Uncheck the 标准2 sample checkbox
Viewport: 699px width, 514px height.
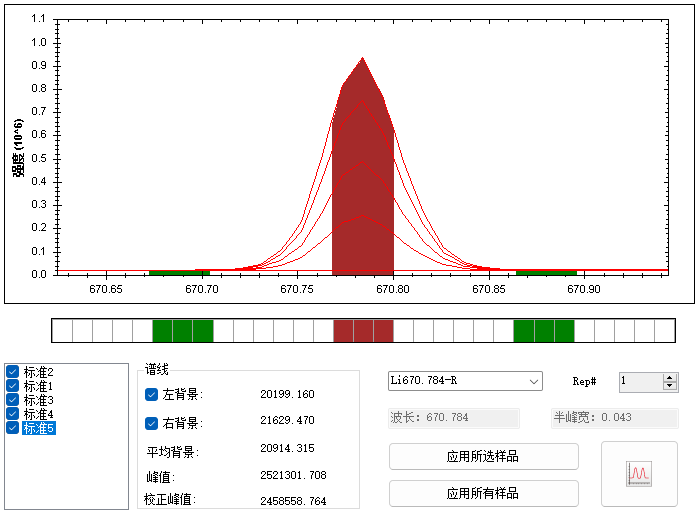(x=12, y=371)
